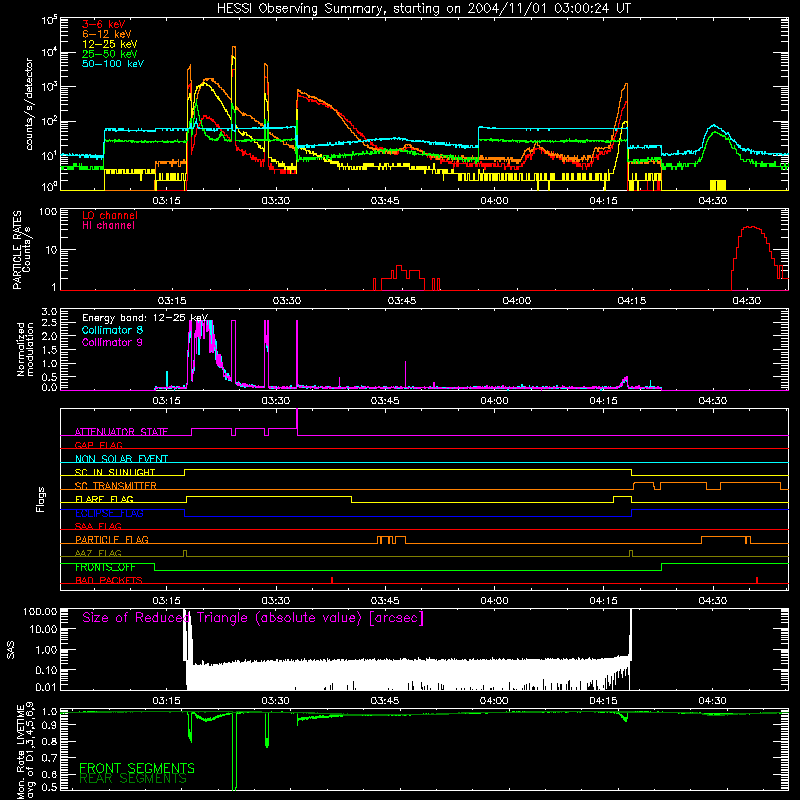Click the FLARE FLAG label
Viewport: 800px width, 800px height.
[104, 499]
